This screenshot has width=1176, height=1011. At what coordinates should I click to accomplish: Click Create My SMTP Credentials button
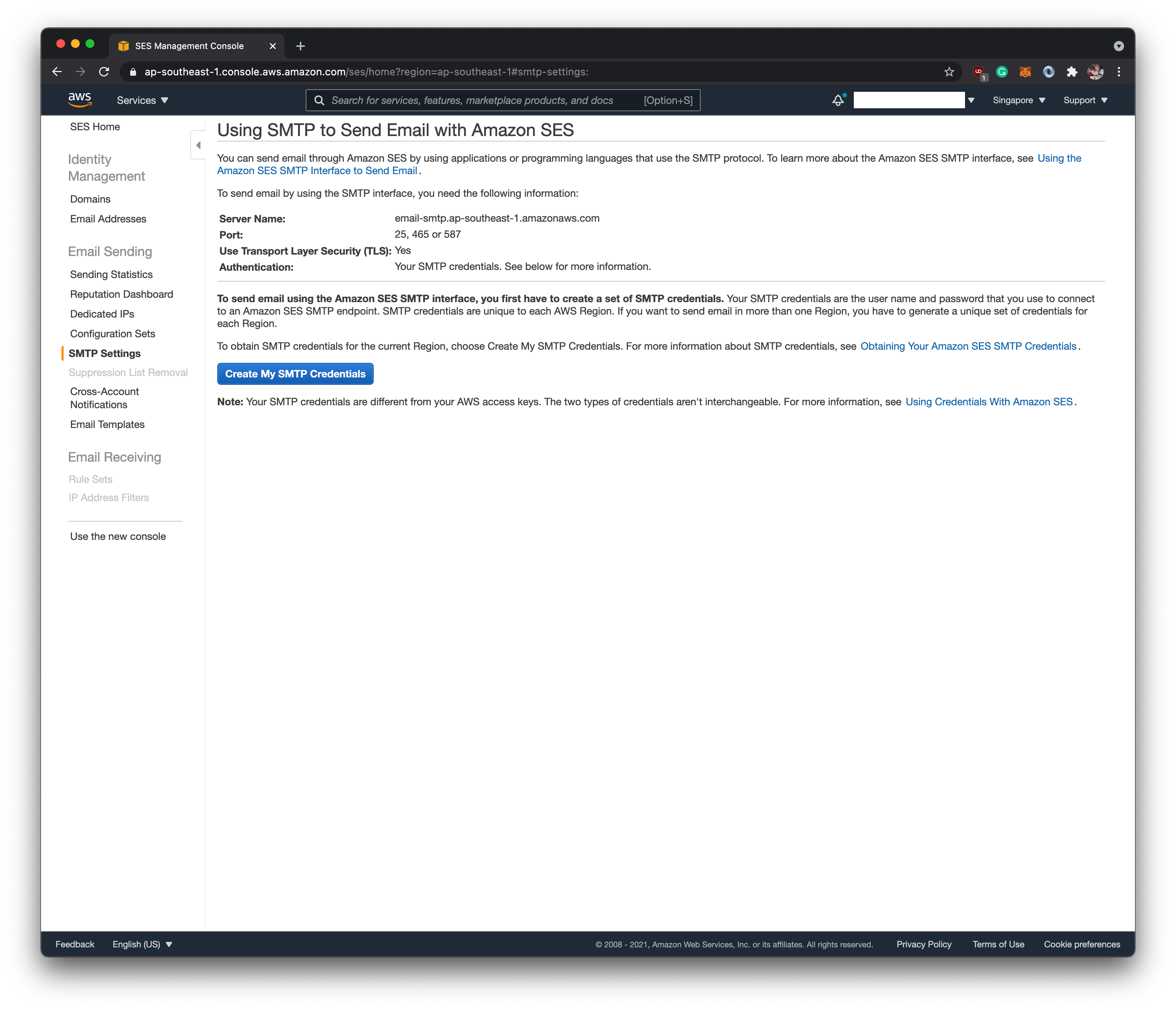pos(295,374)
